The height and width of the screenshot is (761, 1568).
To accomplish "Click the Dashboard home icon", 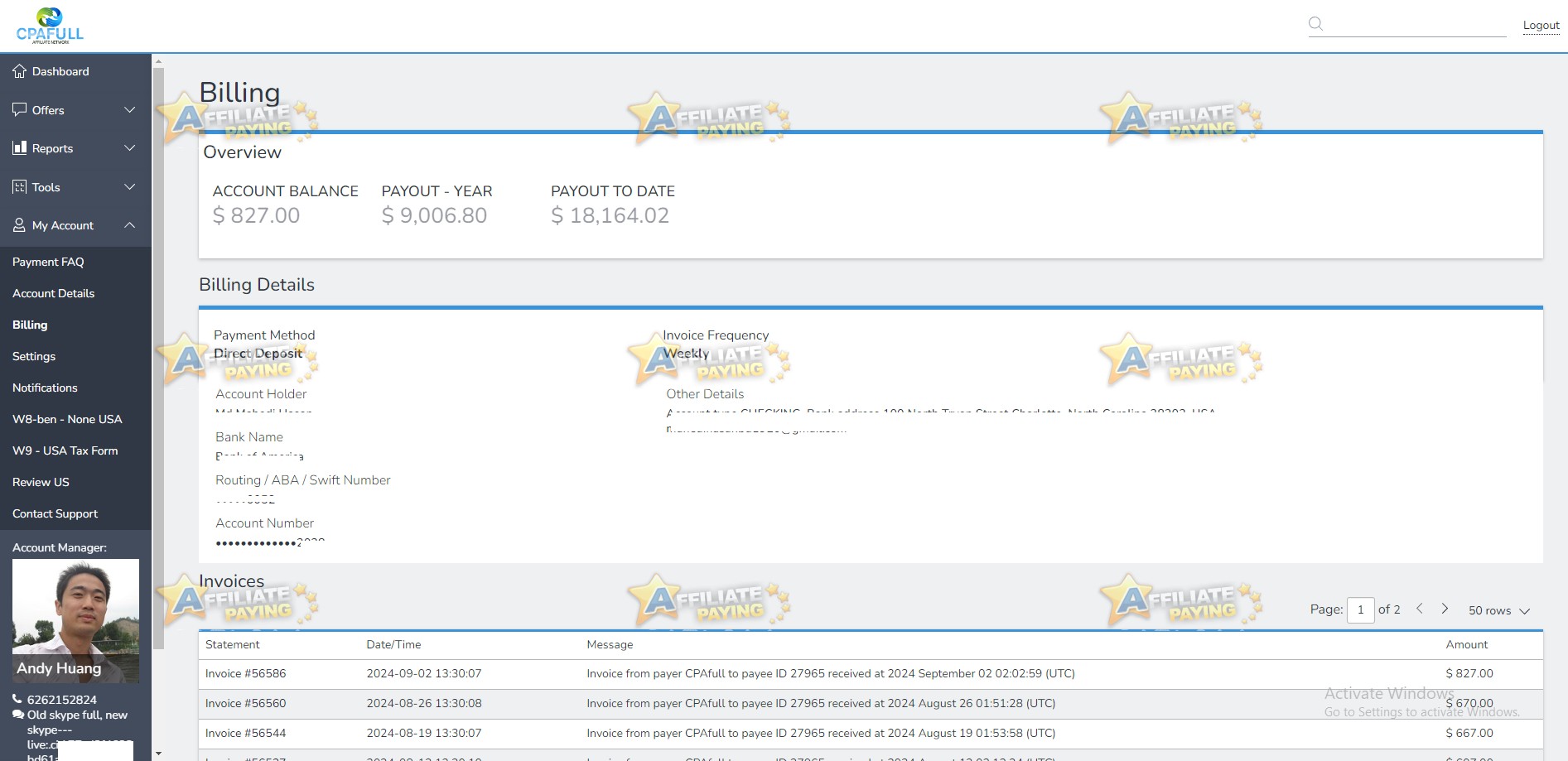I will coord(20,71).
